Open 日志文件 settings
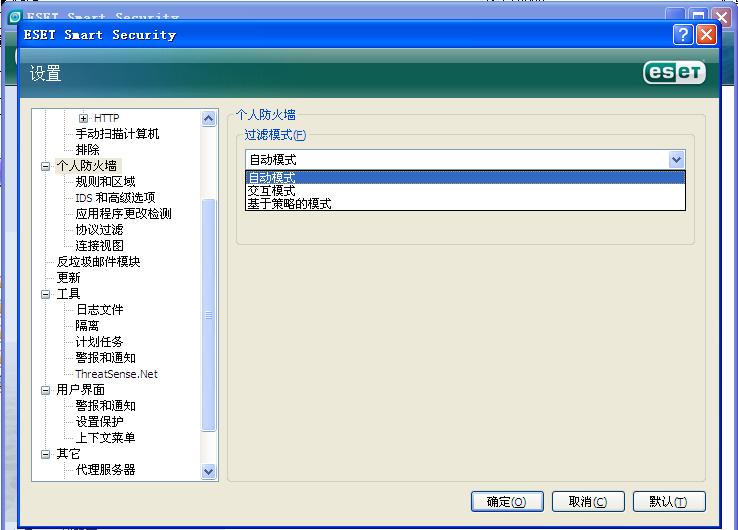The height and width of the screenshot is (530, 738). pos(99,310)
